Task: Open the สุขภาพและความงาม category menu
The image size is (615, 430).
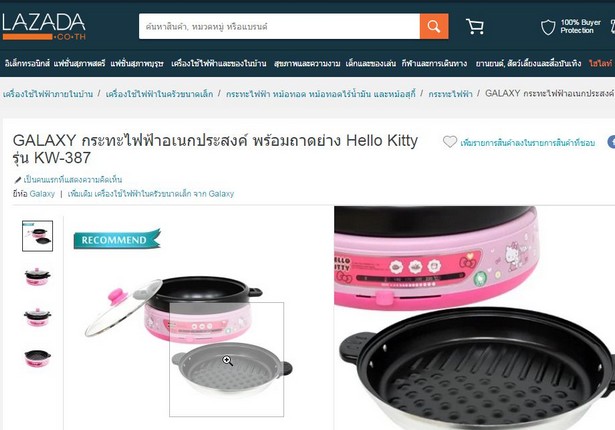Action: 307,63
